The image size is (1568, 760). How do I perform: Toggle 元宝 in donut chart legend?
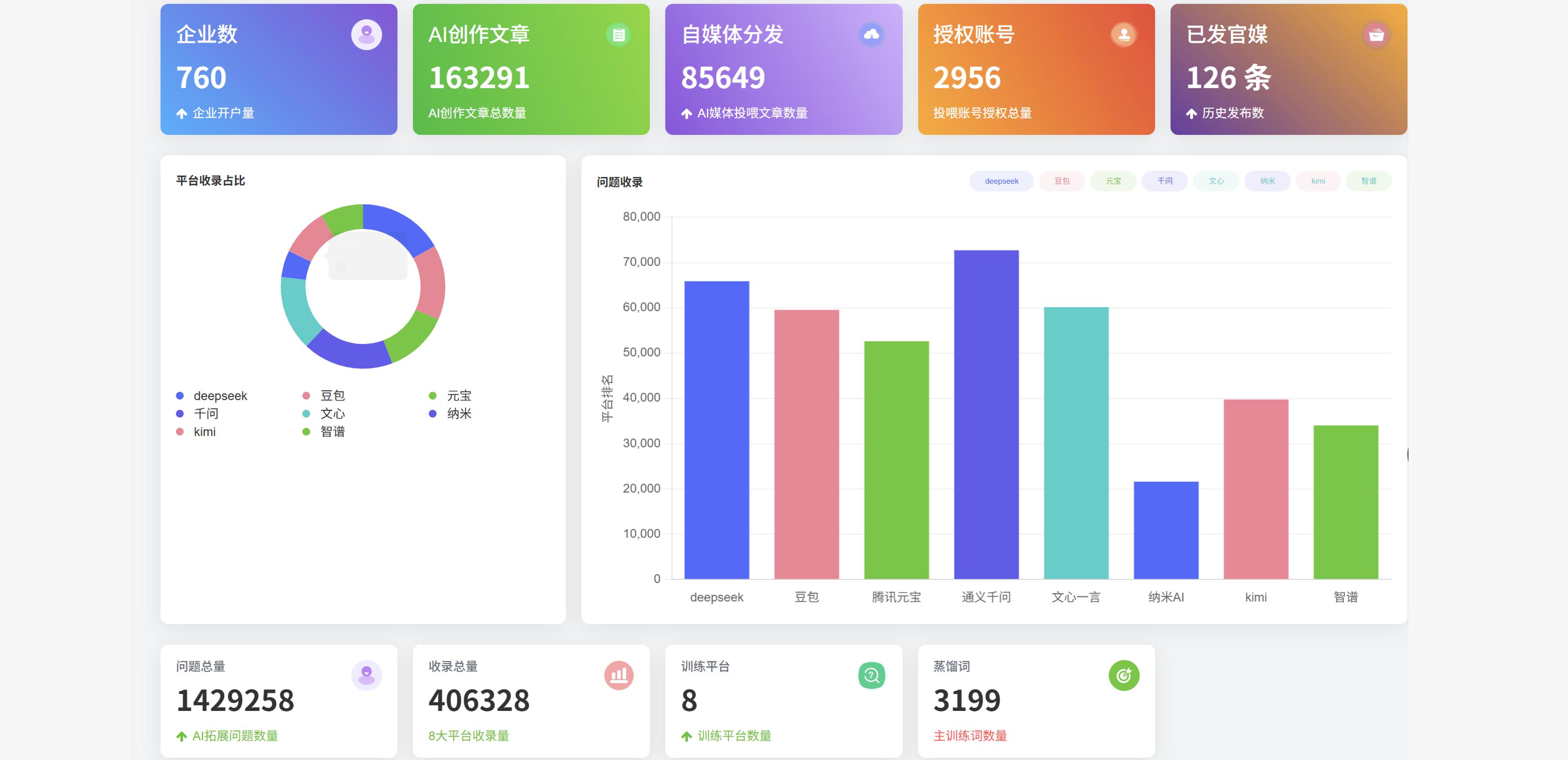pos(450,396)
